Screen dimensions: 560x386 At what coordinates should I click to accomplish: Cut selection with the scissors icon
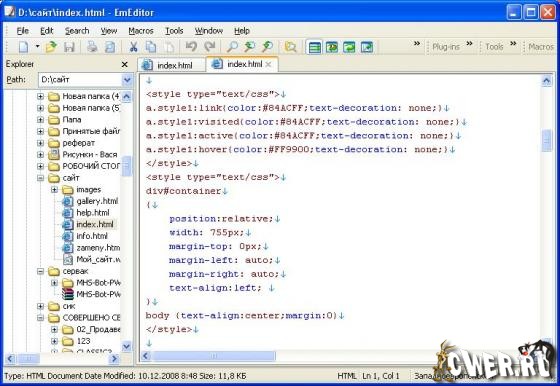tap(133, 47)
